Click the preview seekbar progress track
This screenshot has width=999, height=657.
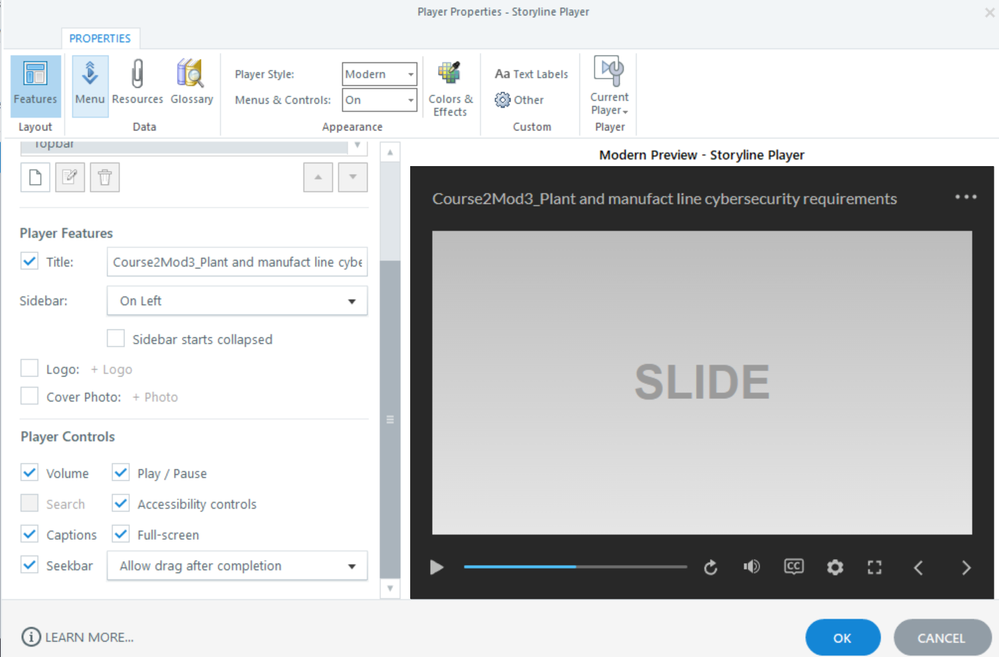tap(575, 567)
